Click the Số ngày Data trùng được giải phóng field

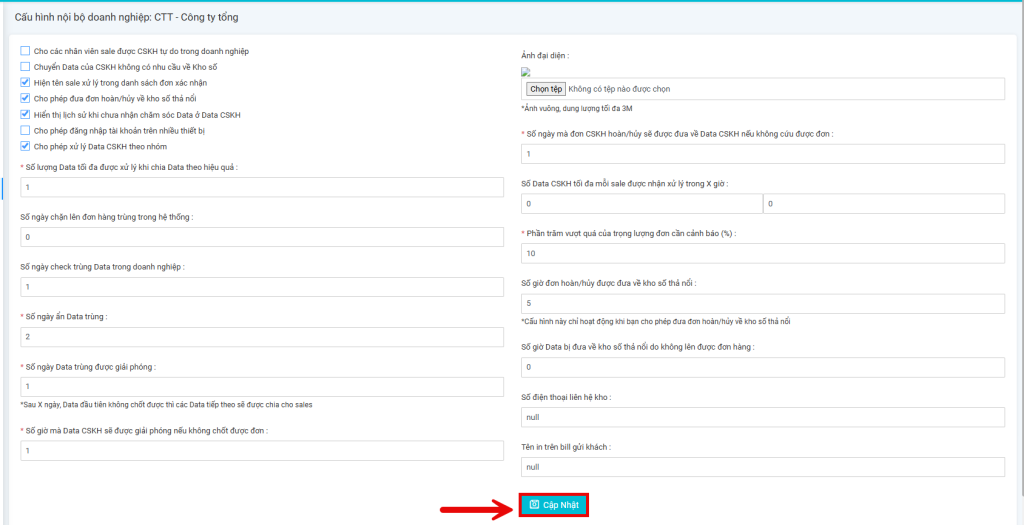pos(261,387)
